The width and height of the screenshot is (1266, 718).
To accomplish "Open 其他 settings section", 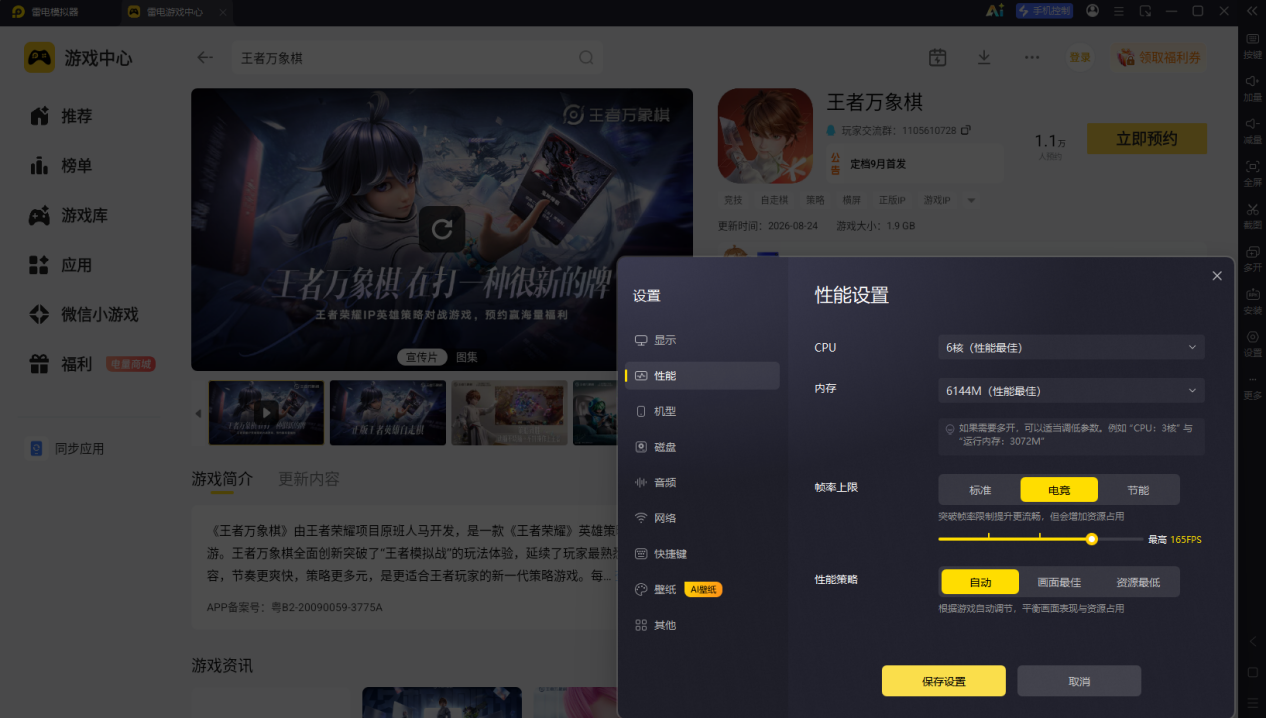I will pyautogui.click(x=702, y=625).
